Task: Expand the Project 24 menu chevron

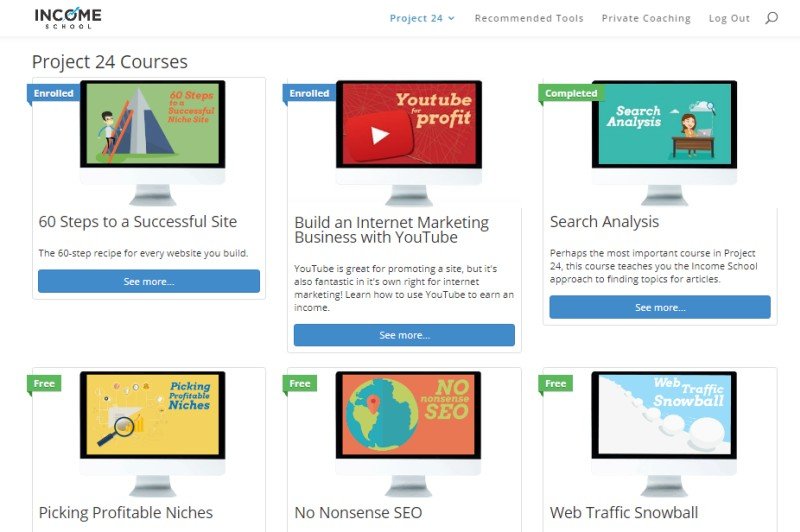Action: click(451, 18)
